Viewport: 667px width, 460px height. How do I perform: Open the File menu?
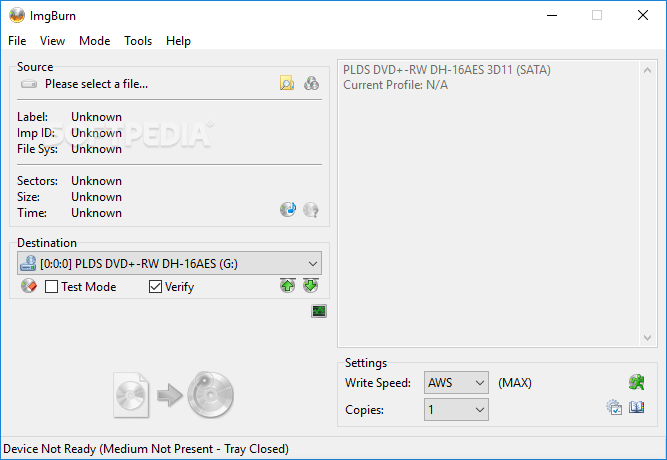[x=17, y=41]
